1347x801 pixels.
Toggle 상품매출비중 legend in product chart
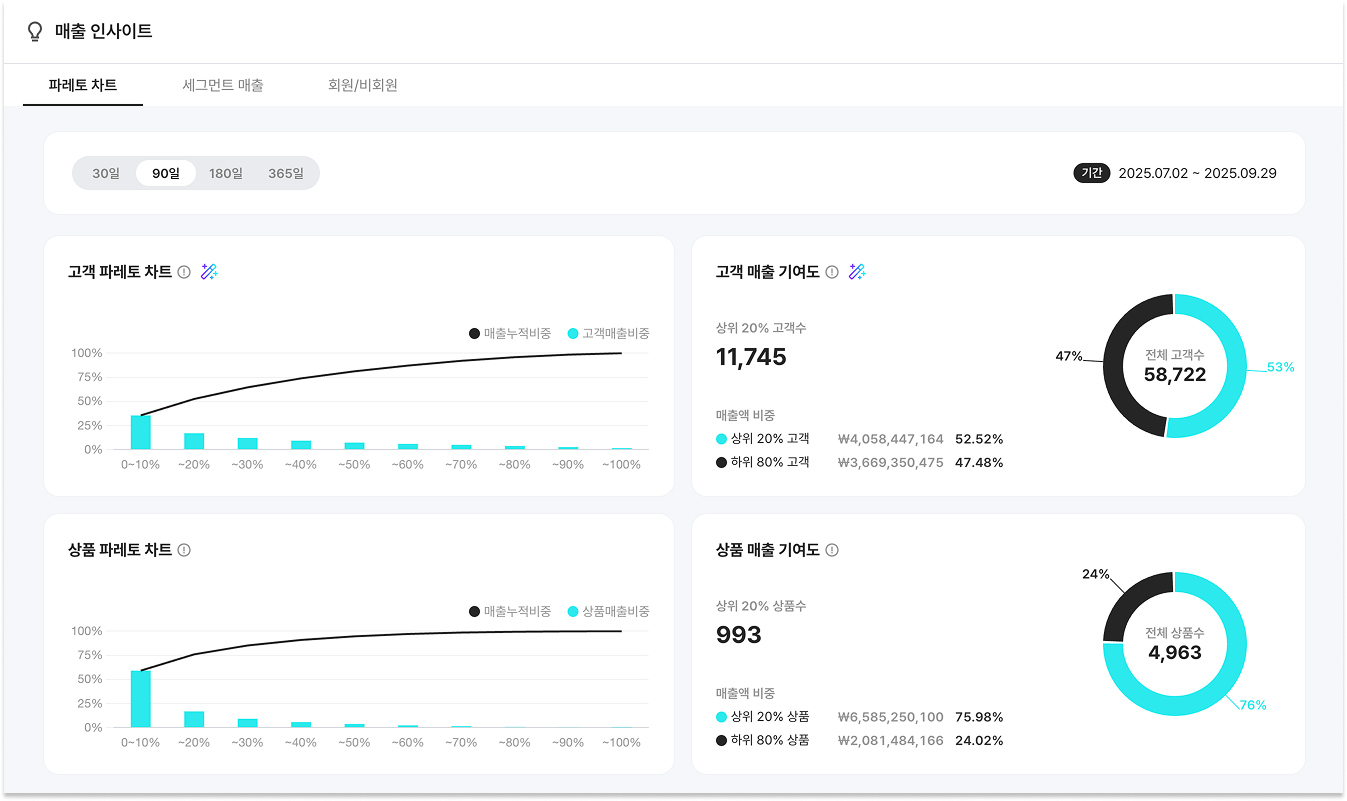(x=609, y=611)
